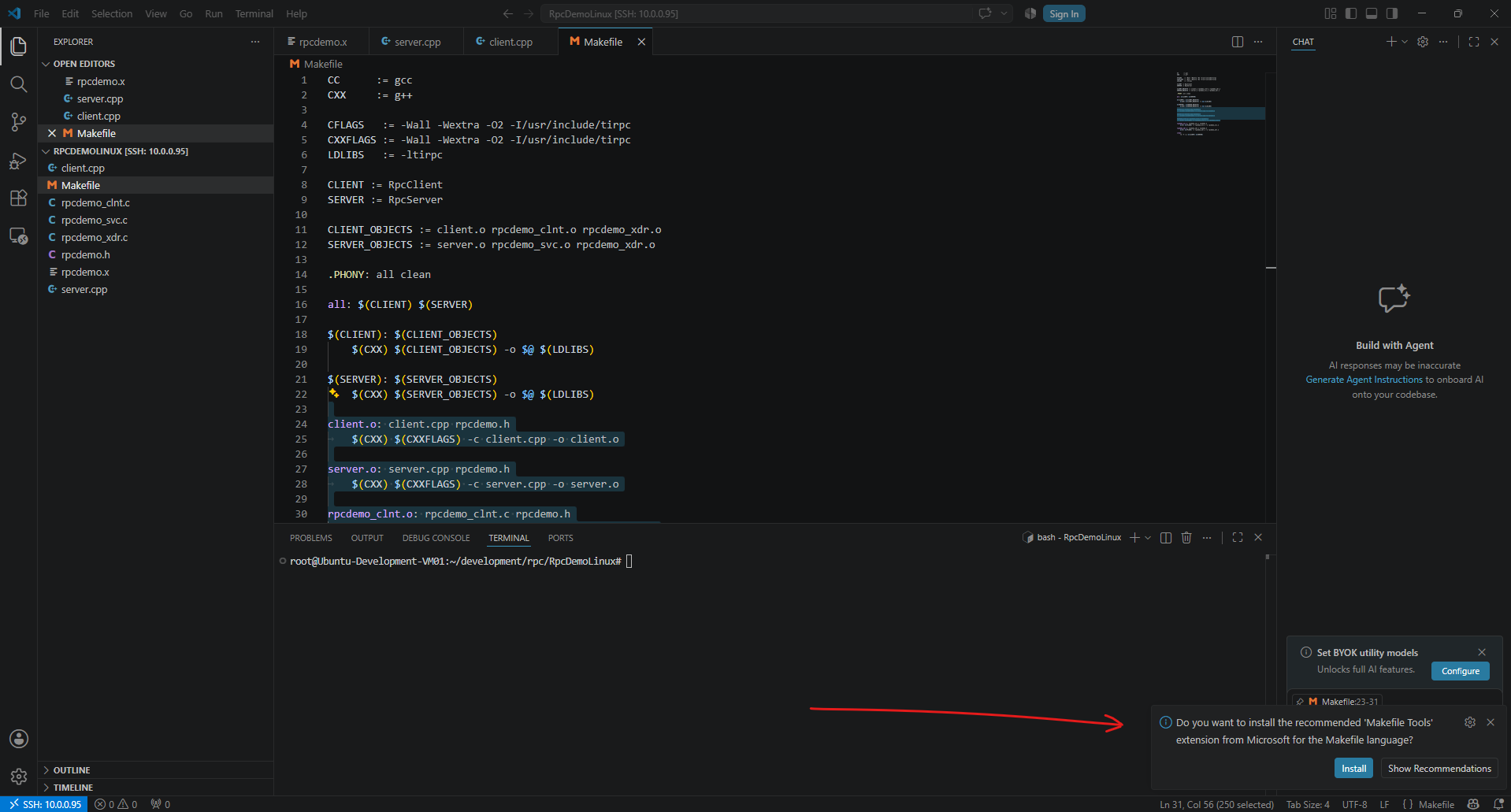Kill terminal with trash icon
This screenshot has height=812, width=1511.
click(x=1186, y=537)
